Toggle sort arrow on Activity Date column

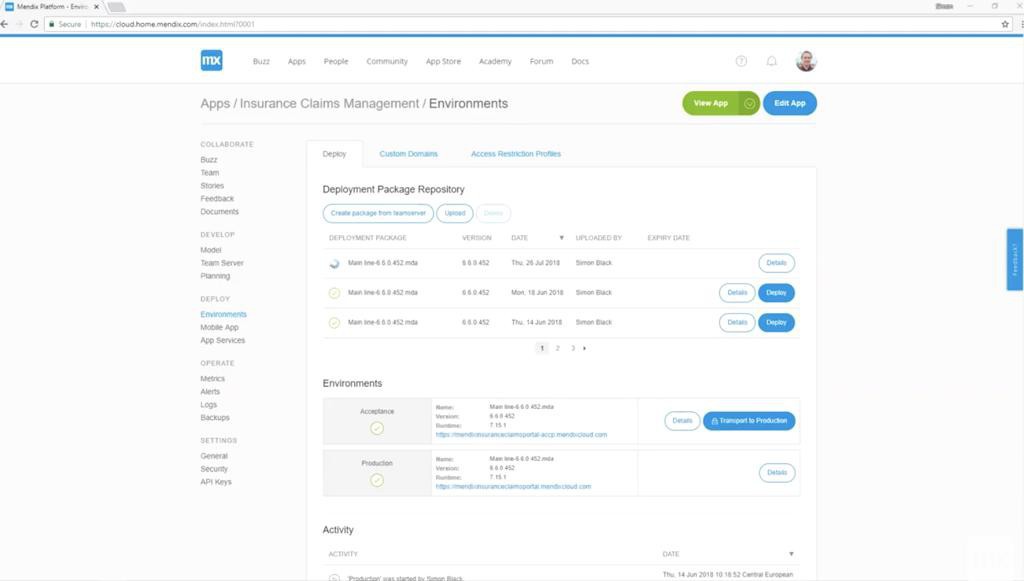(791, 554)
